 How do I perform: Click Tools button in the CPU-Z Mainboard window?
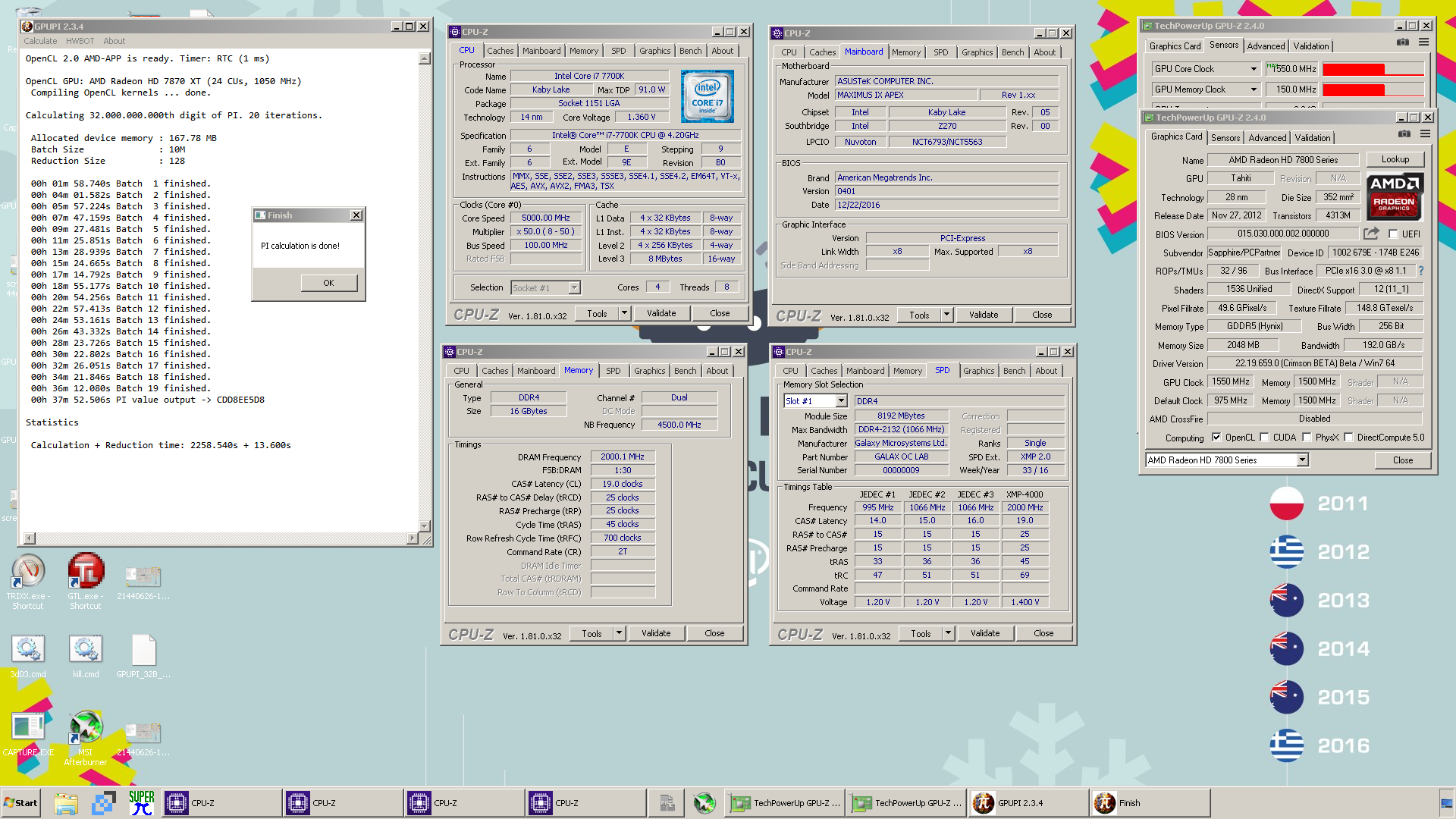pos(919,315)
